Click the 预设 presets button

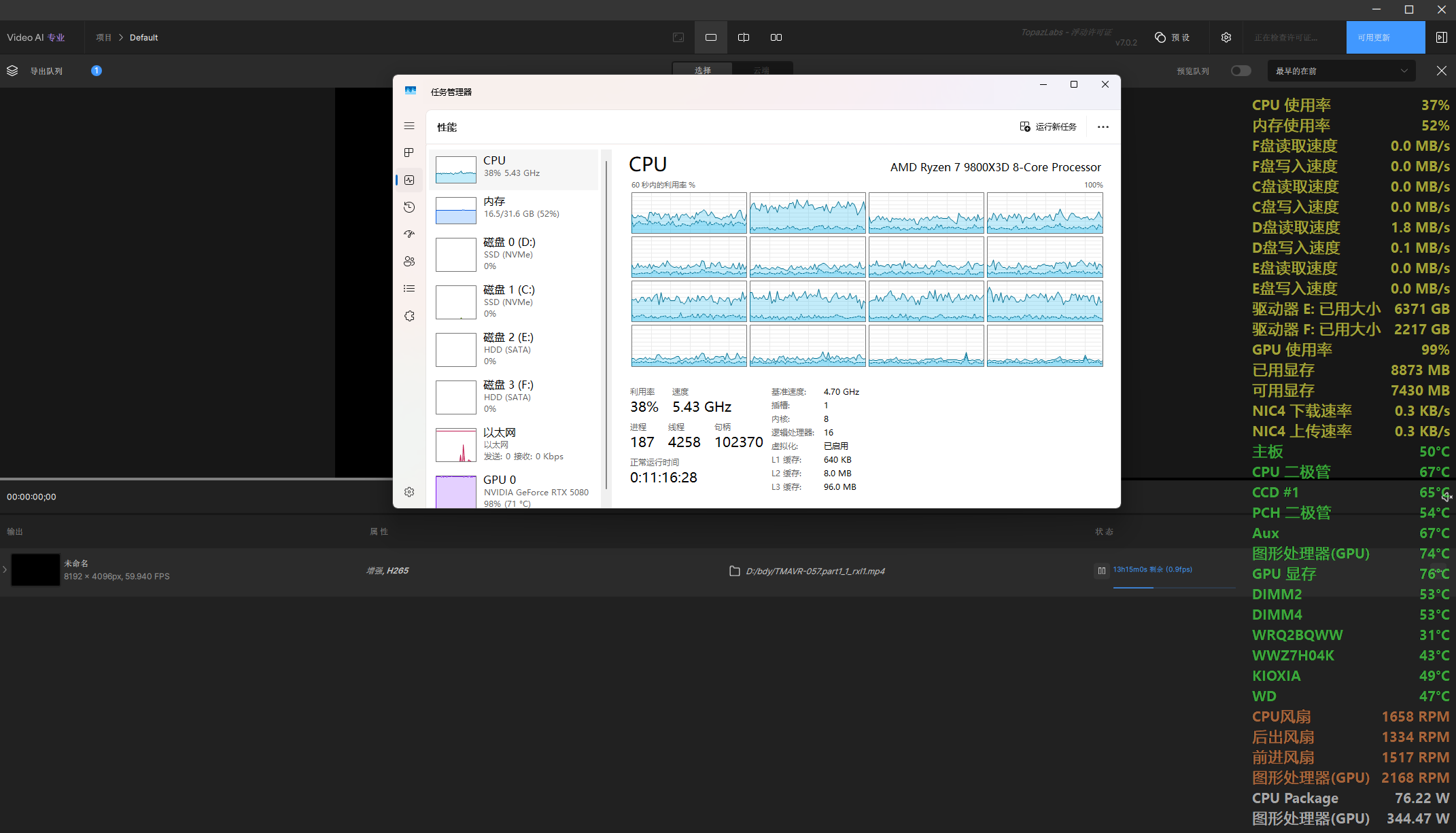(1173, 37)
